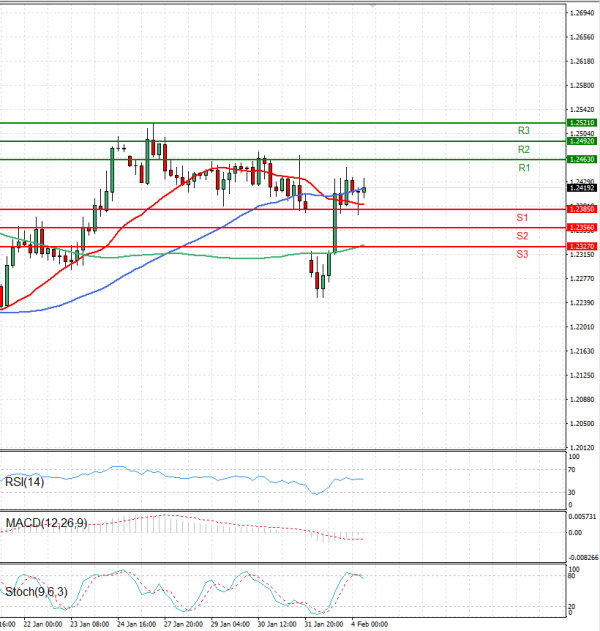The height and width of the screenshot is (631, 600).
Task: Click the chart shift marker at top
Action: click(x=373, y=6)
